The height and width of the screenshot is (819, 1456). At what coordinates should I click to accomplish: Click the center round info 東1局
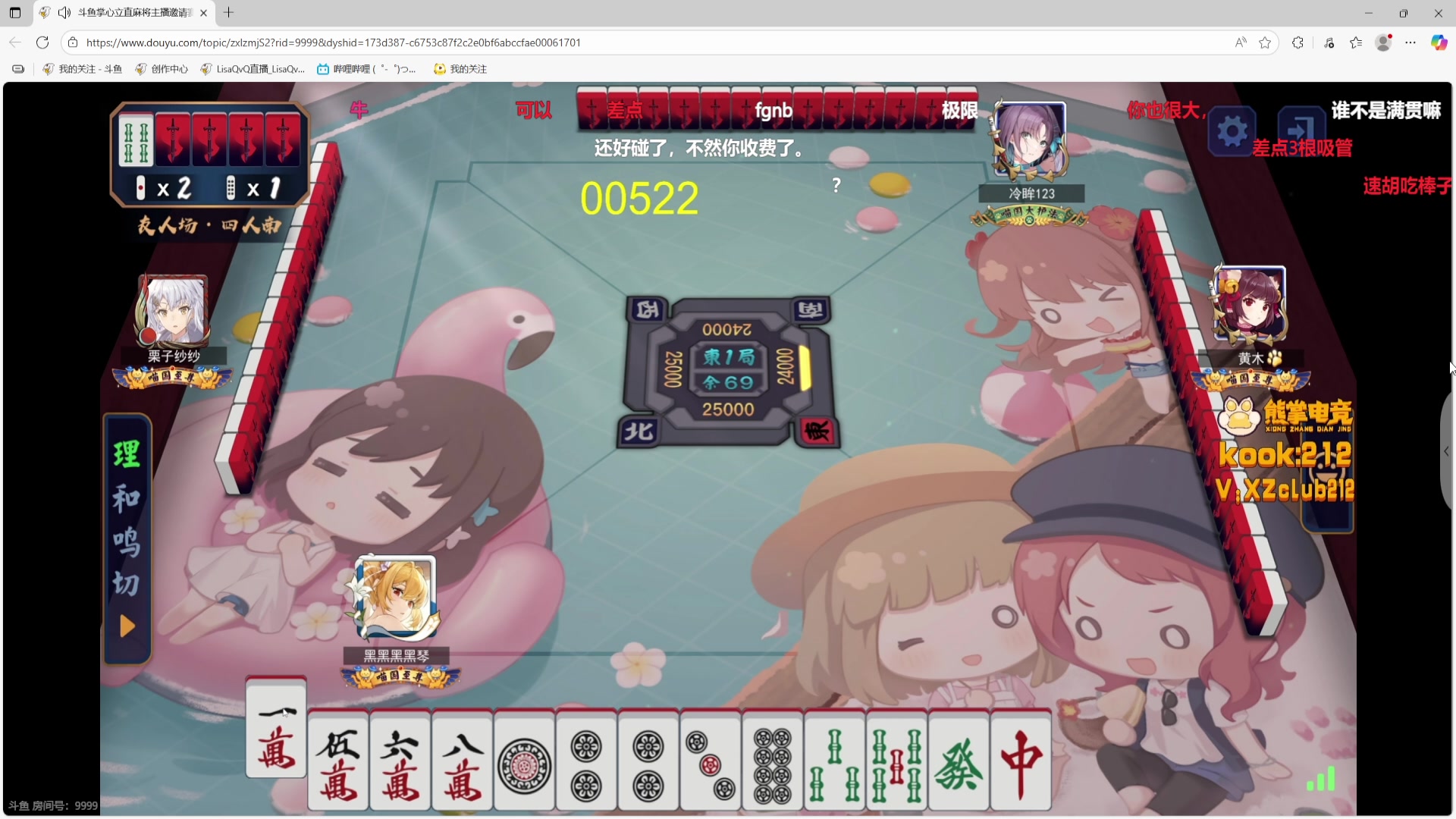point(728,356)
